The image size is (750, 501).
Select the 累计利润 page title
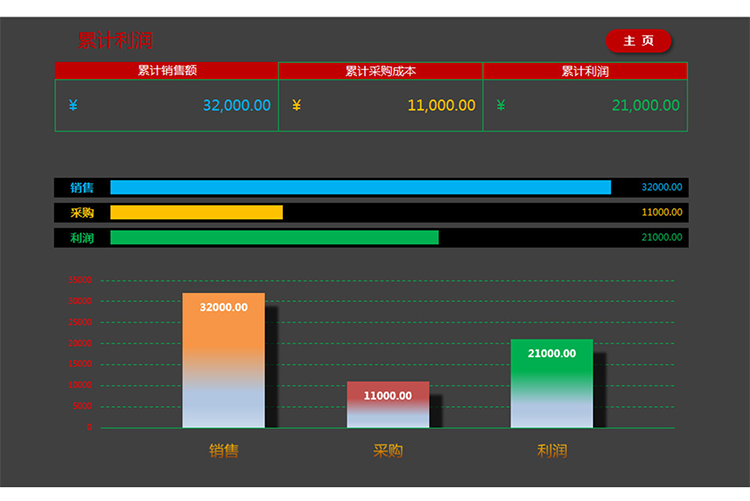pos(115,41)
